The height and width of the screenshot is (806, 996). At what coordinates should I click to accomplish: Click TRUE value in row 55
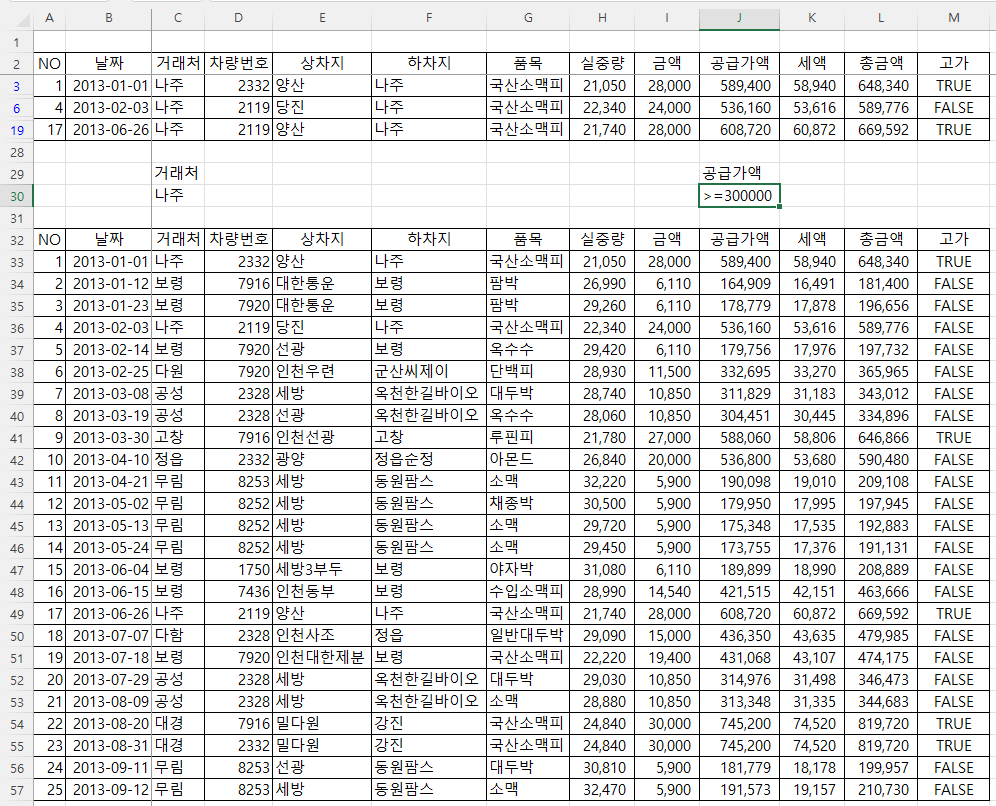point(953,746)
